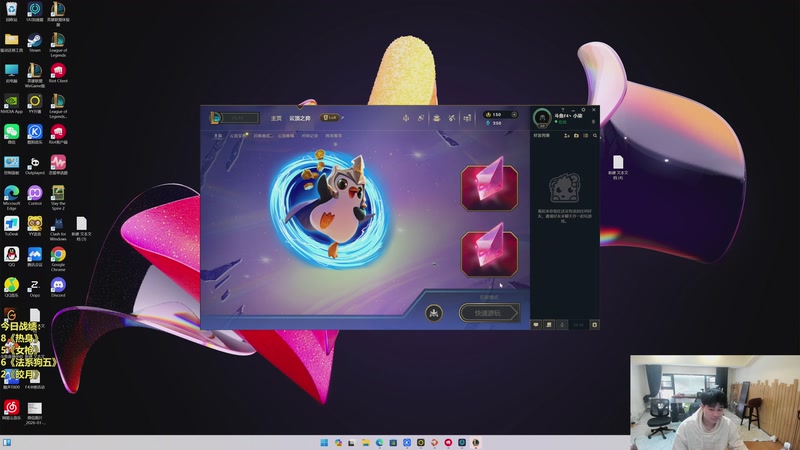Screen dimensions: 800x450
Task: Open the QQ penguin desktop icon
Action: tap(11, 257)
